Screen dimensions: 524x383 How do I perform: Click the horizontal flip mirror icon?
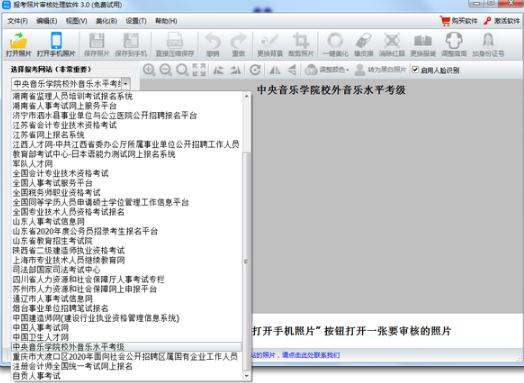pyautogui.click(x=275, y=70)
